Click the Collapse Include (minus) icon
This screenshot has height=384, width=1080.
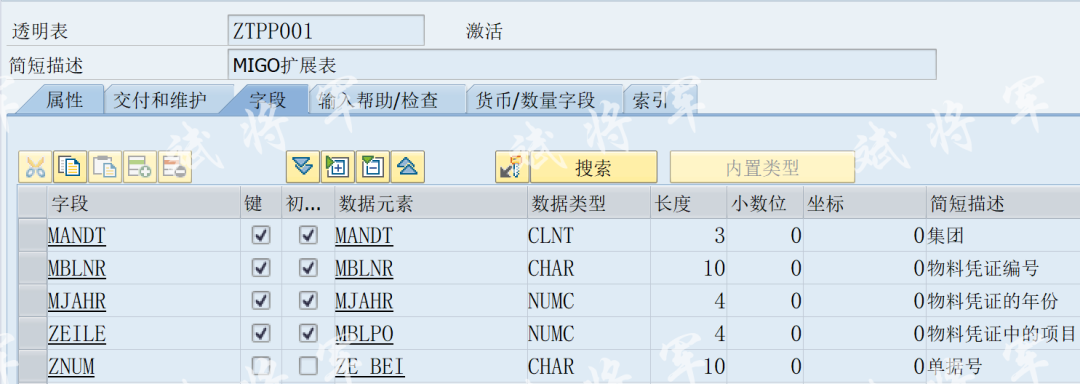tap(373, 167)
